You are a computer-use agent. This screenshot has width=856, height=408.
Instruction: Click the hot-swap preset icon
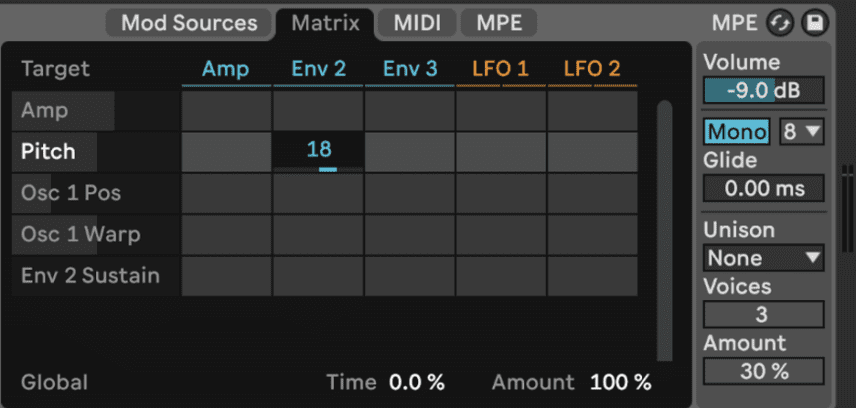(x=780, y=23)
